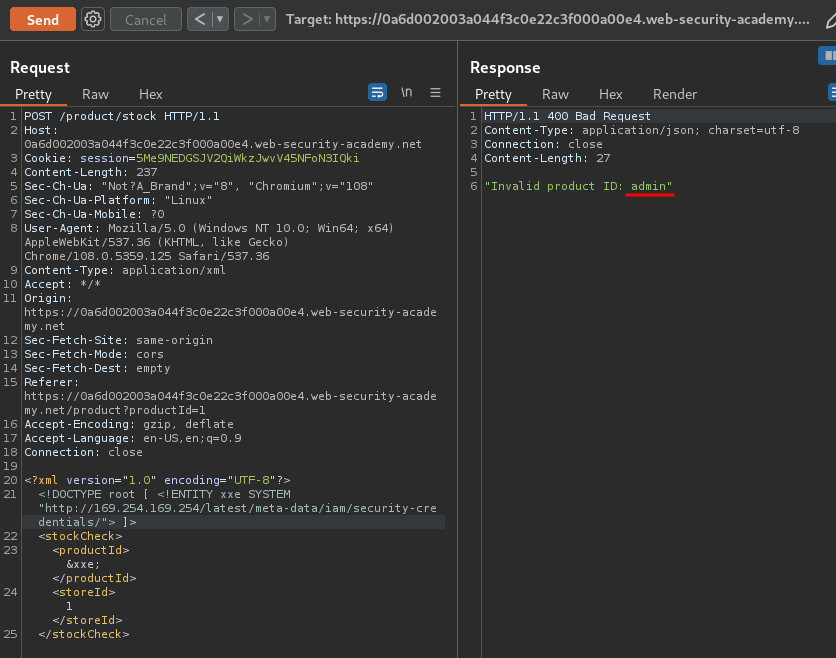Click the Response panel heading
Image resolution: width=836 pixels, height=658 pixels.
[505, 68]
